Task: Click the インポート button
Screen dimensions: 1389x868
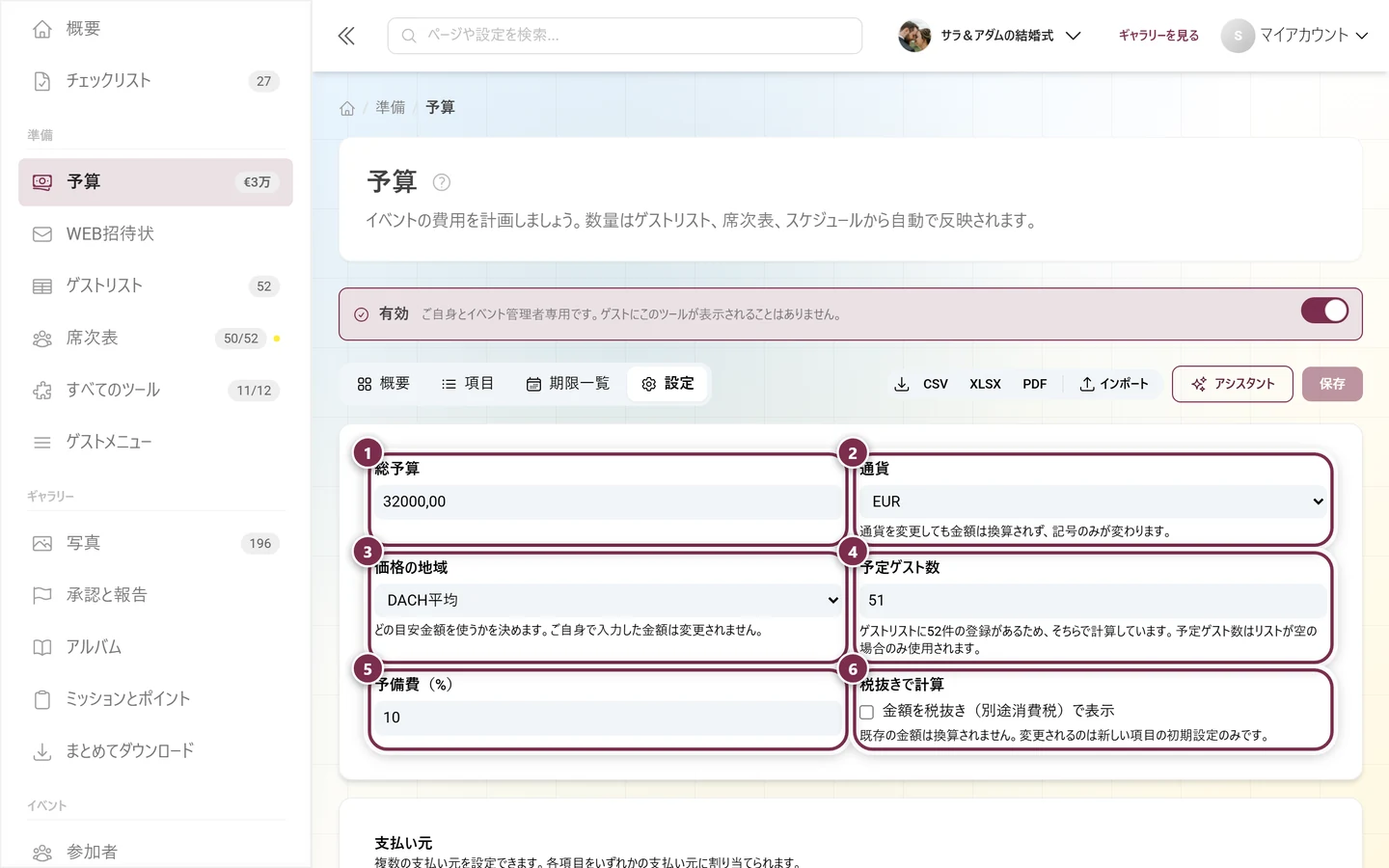Action: 1114,384
